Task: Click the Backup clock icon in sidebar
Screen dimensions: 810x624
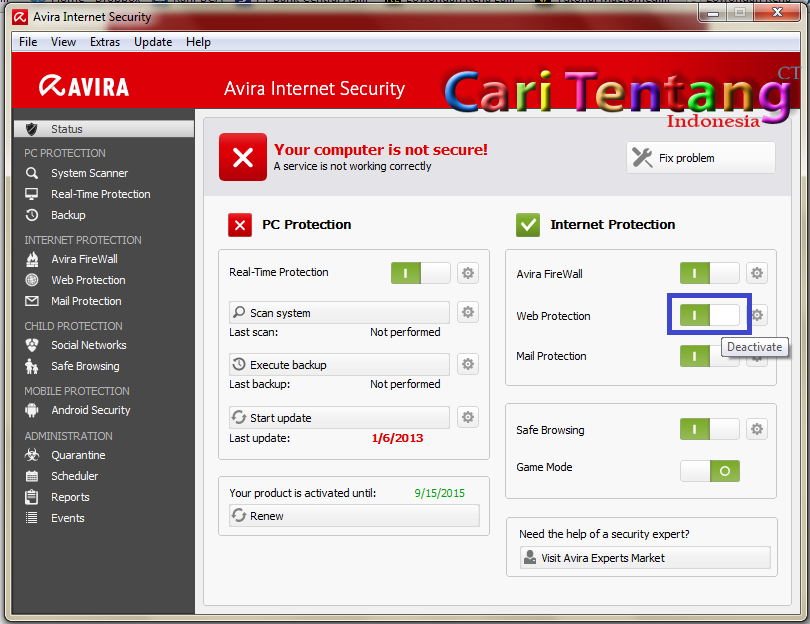Action: point(32,215)
